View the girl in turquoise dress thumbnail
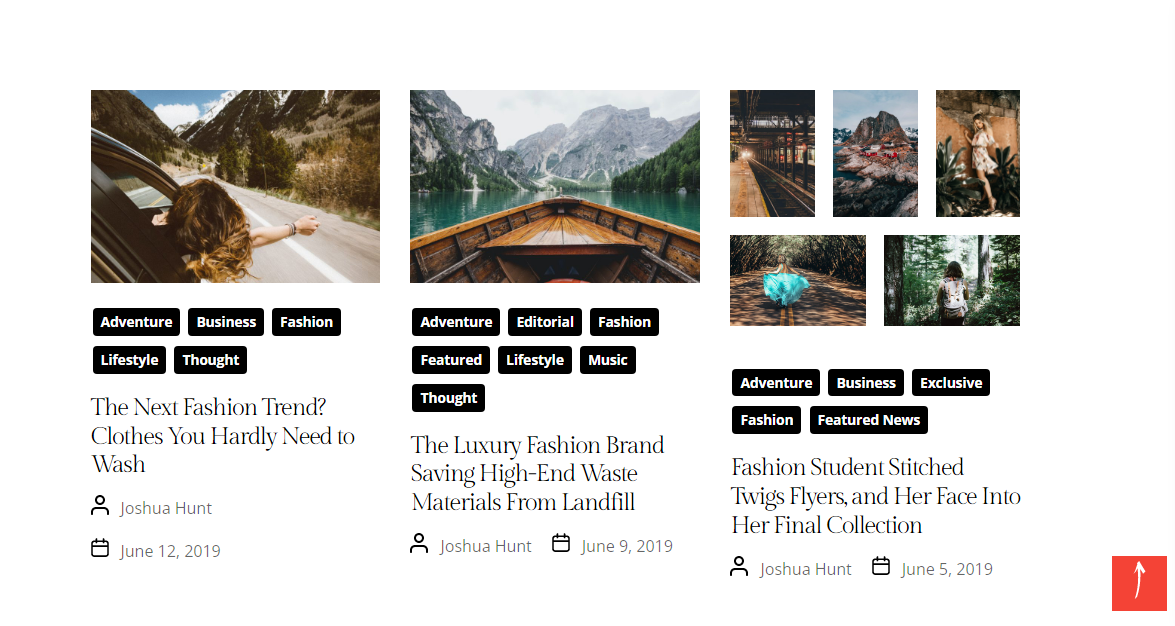The width and height of the screenshot is (1175, 626). (x=797, y=280)
